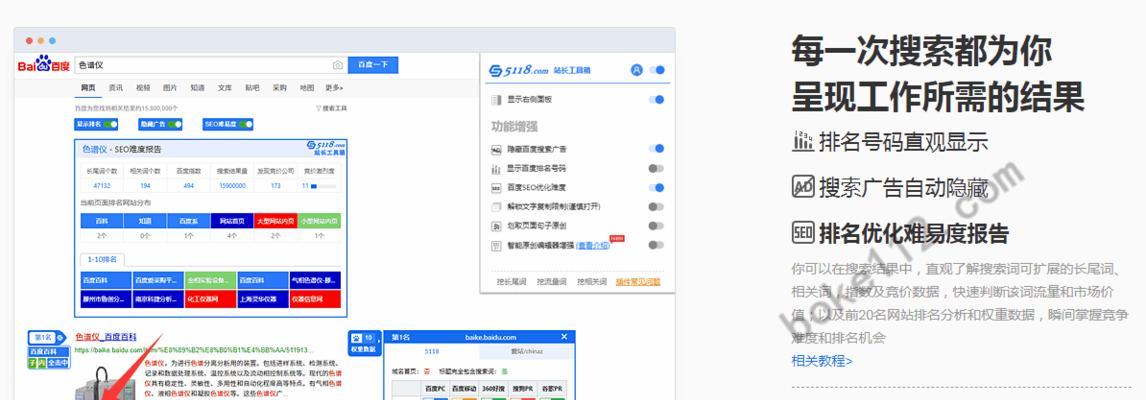Enable 解锁文字复制限制 switch
The height and width of the screenshot is (400, 1146).
coord(656,207)
